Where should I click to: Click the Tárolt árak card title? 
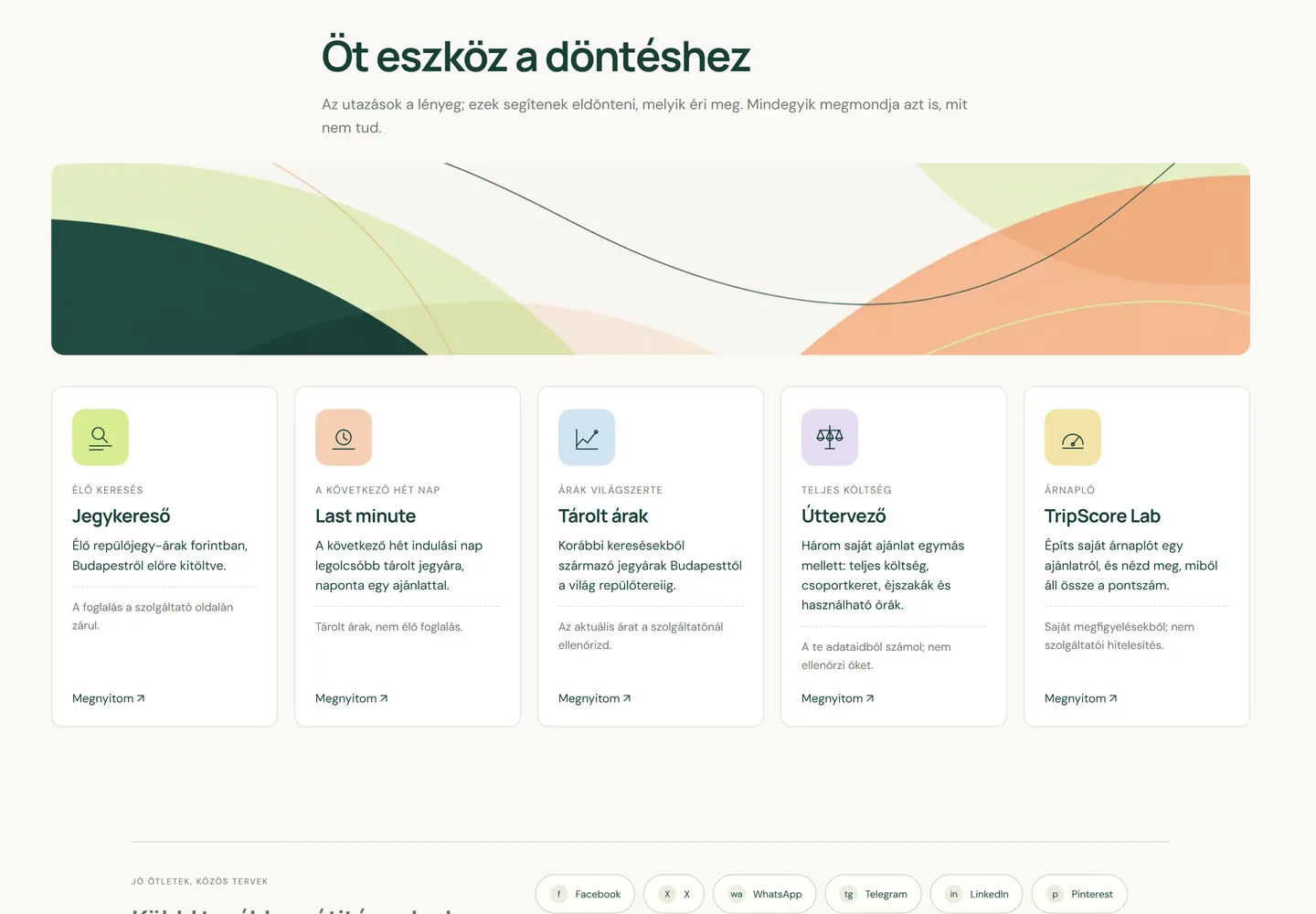tap(603, 516)
